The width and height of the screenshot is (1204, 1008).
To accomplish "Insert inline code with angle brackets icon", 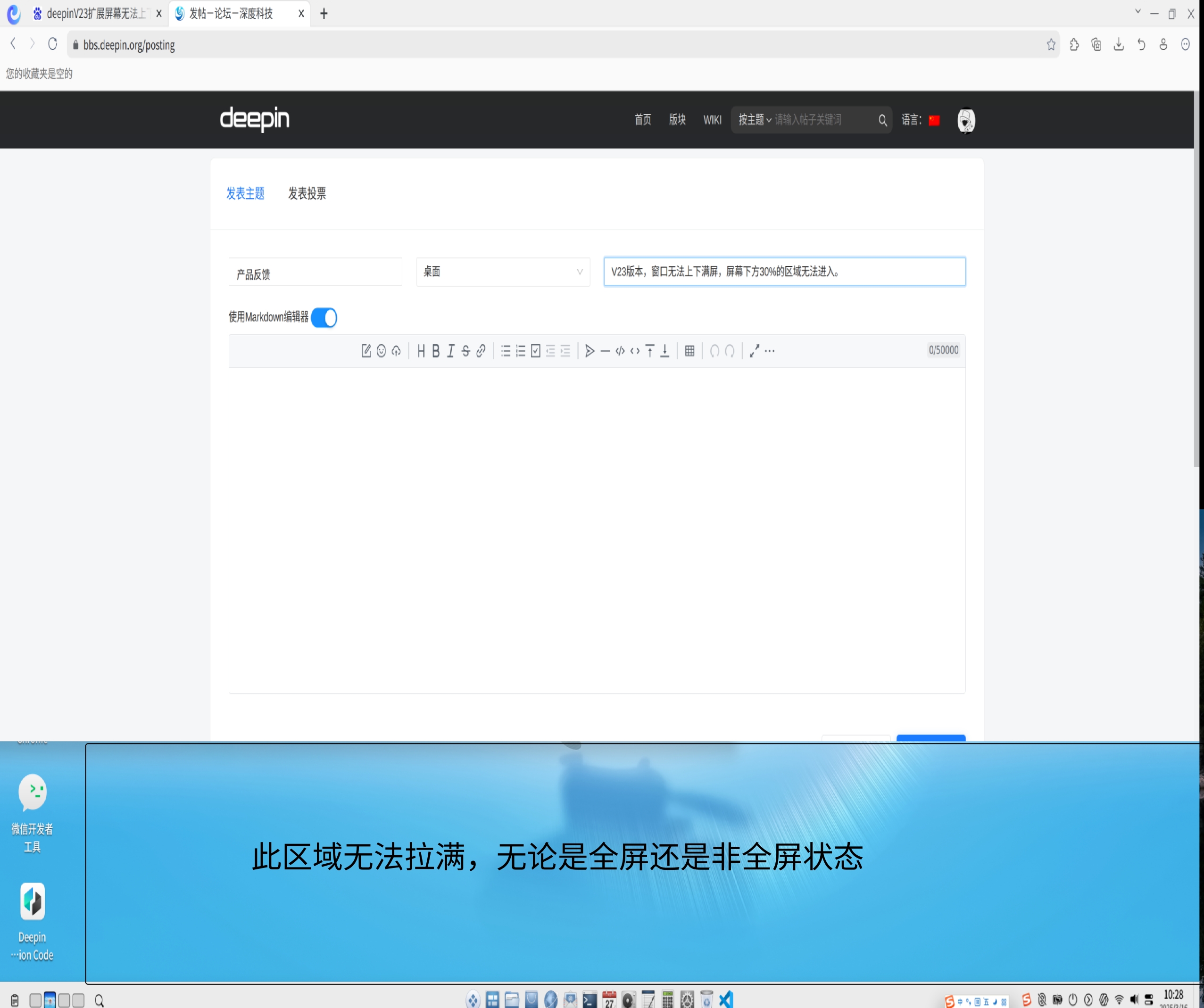I will pos(635,351).
